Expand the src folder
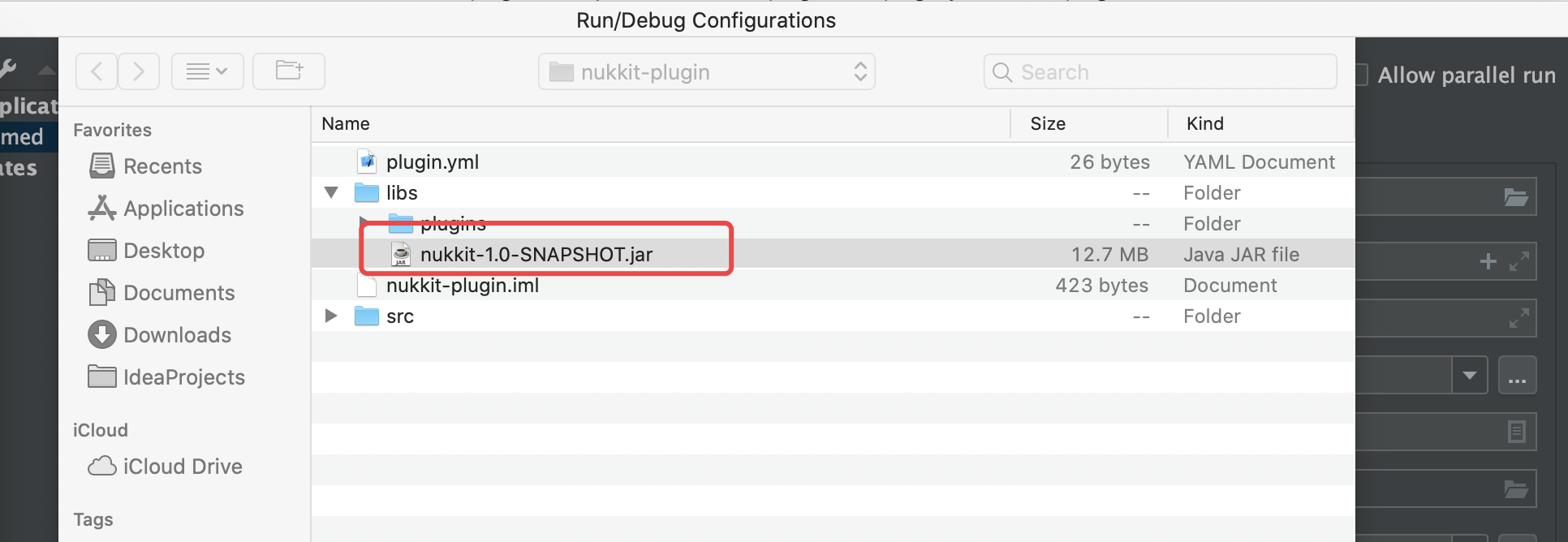 tap(331, 316)
